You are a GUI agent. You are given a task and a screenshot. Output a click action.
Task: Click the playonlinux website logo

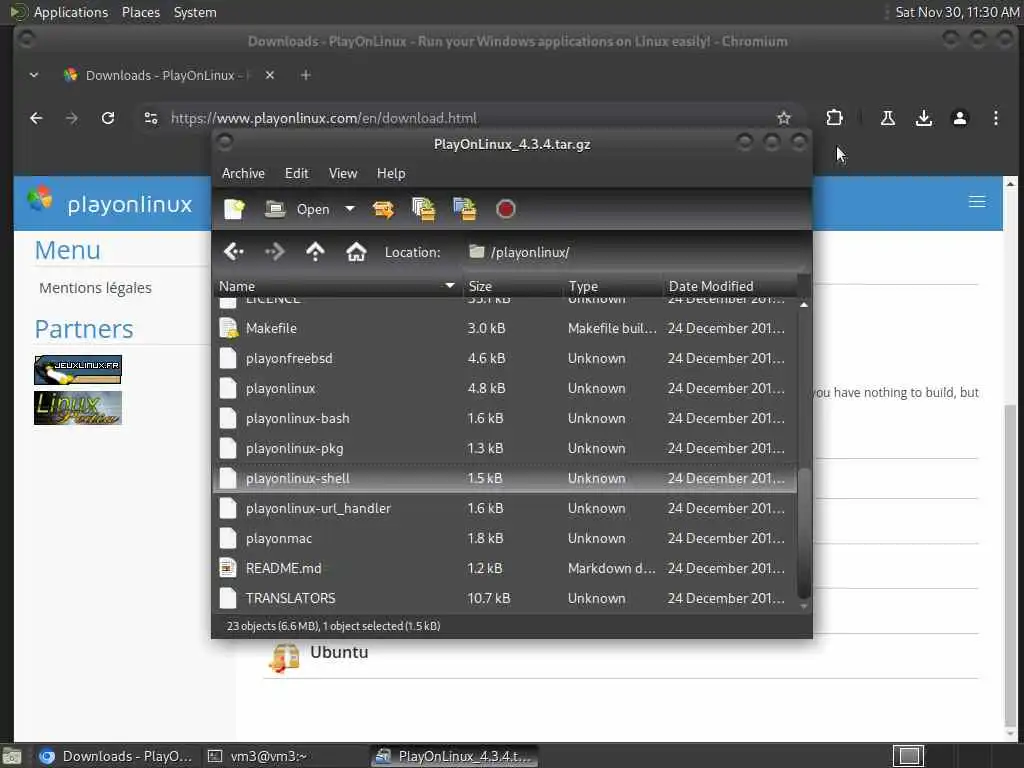click(x=110, y=202)
